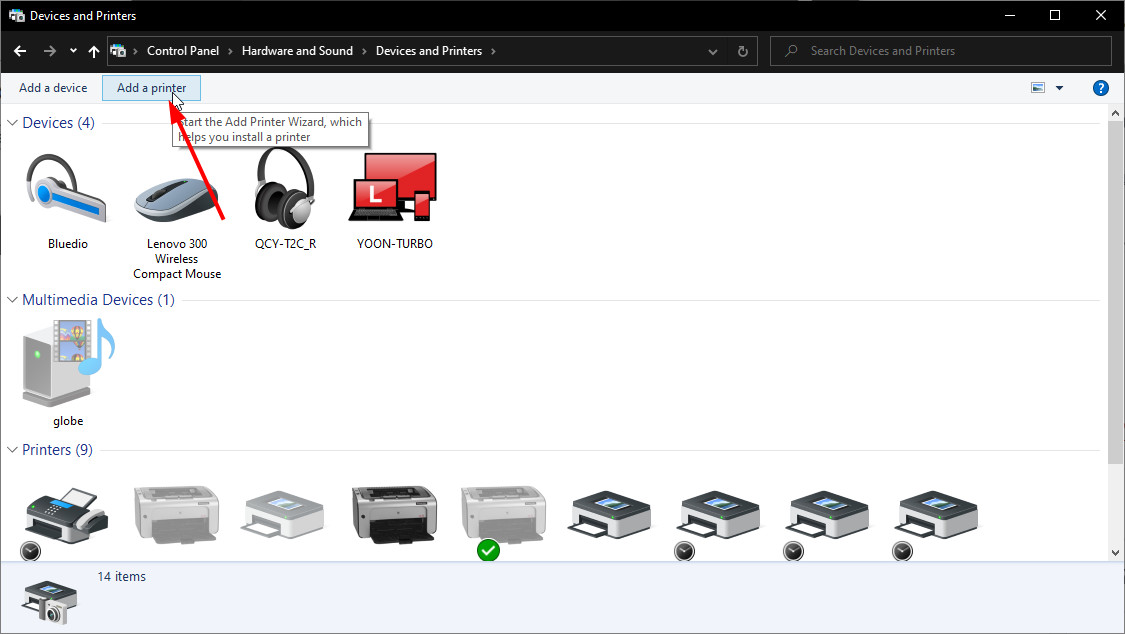Select the QCY-T2C_R headphones icon
The image size is (1125, 634).
click(284, 187)
